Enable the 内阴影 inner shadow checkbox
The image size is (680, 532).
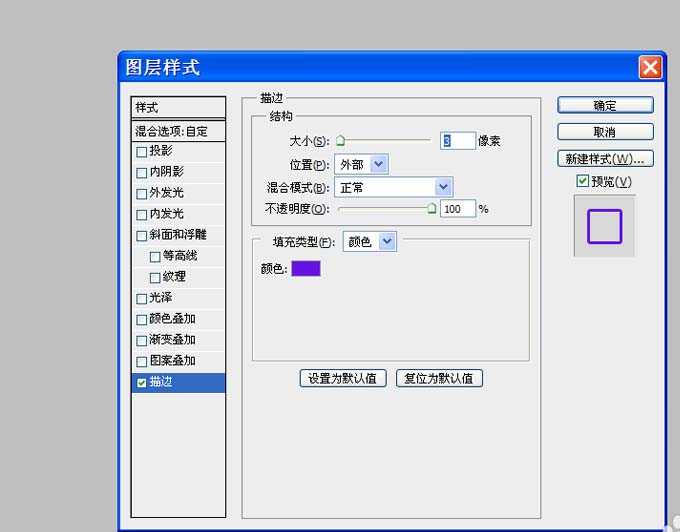pos(142,173)
